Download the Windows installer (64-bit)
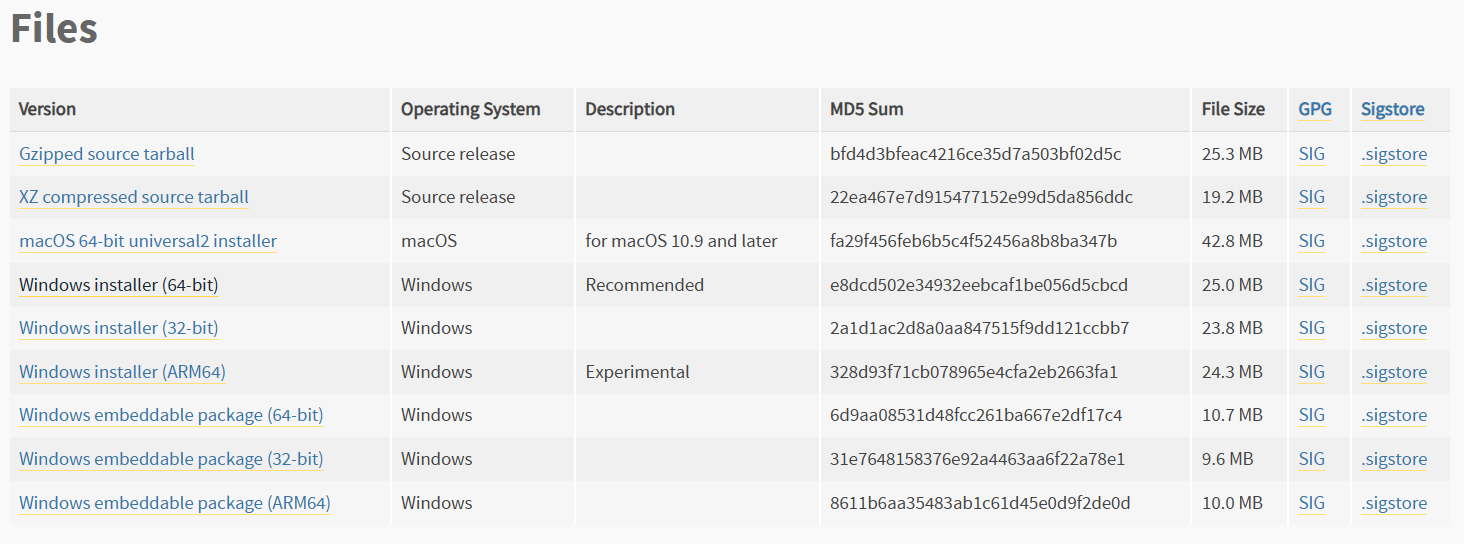1464x544 pixels. click(x=118, y=285)
